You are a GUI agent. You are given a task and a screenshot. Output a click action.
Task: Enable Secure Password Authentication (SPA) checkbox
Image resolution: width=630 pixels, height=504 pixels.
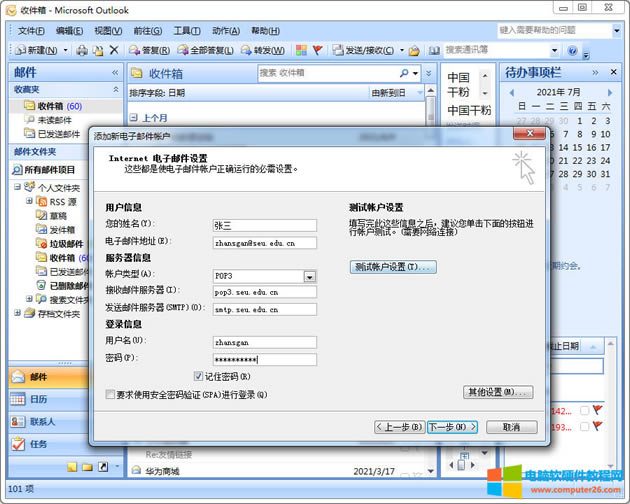click(x=110, y=394)
